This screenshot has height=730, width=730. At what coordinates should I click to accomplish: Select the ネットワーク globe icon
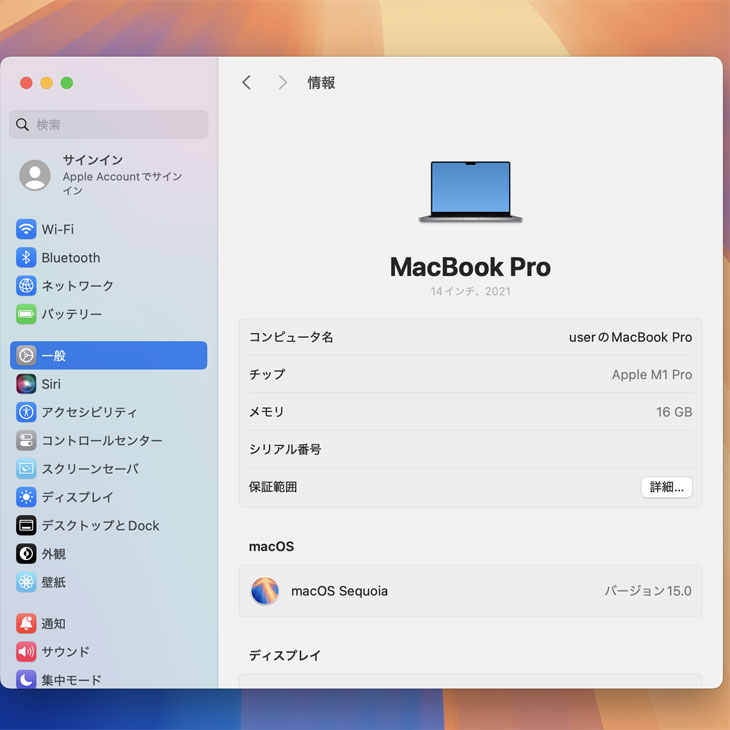point(26,285)
